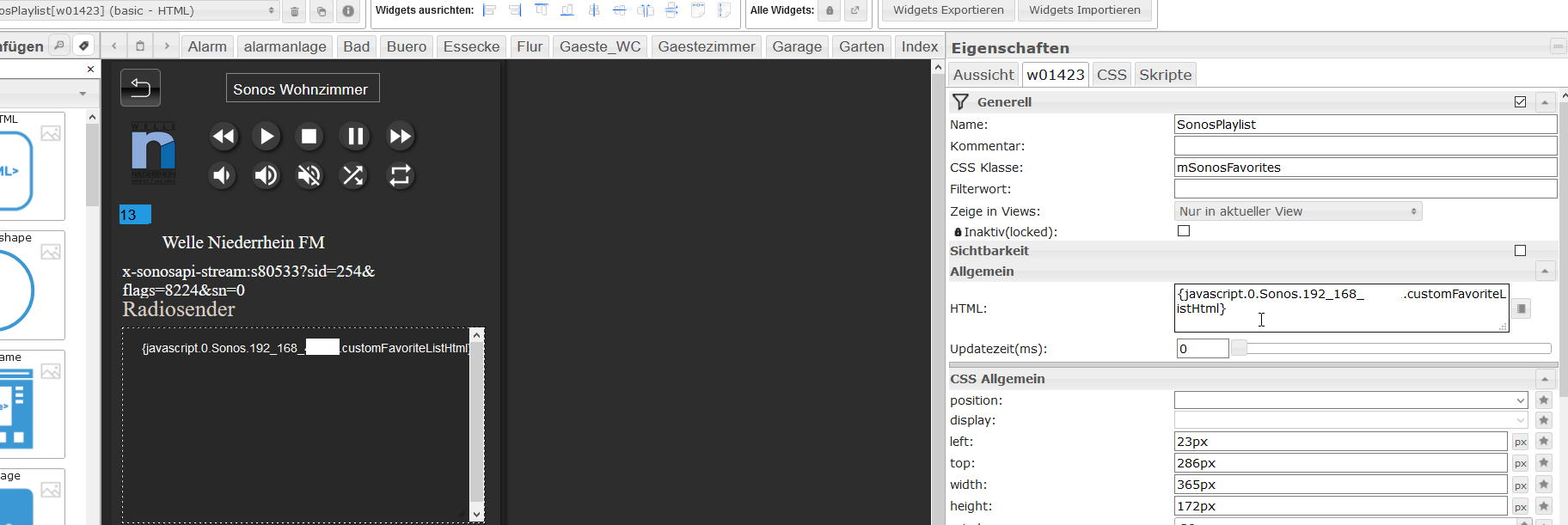Pause Sonos playback
1568x525 pixels.
pos(354,136)
